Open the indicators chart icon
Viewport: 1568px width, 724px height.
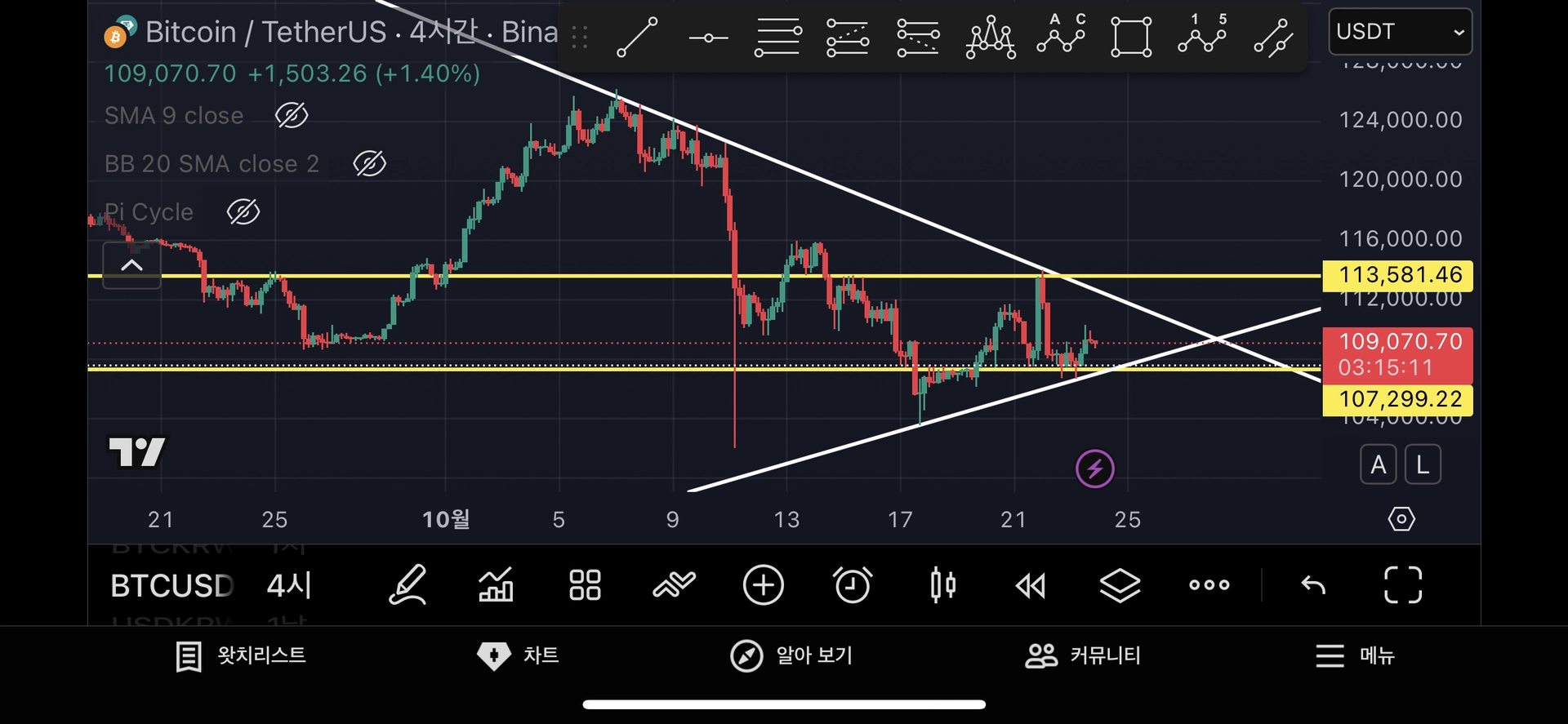[496, 584]
